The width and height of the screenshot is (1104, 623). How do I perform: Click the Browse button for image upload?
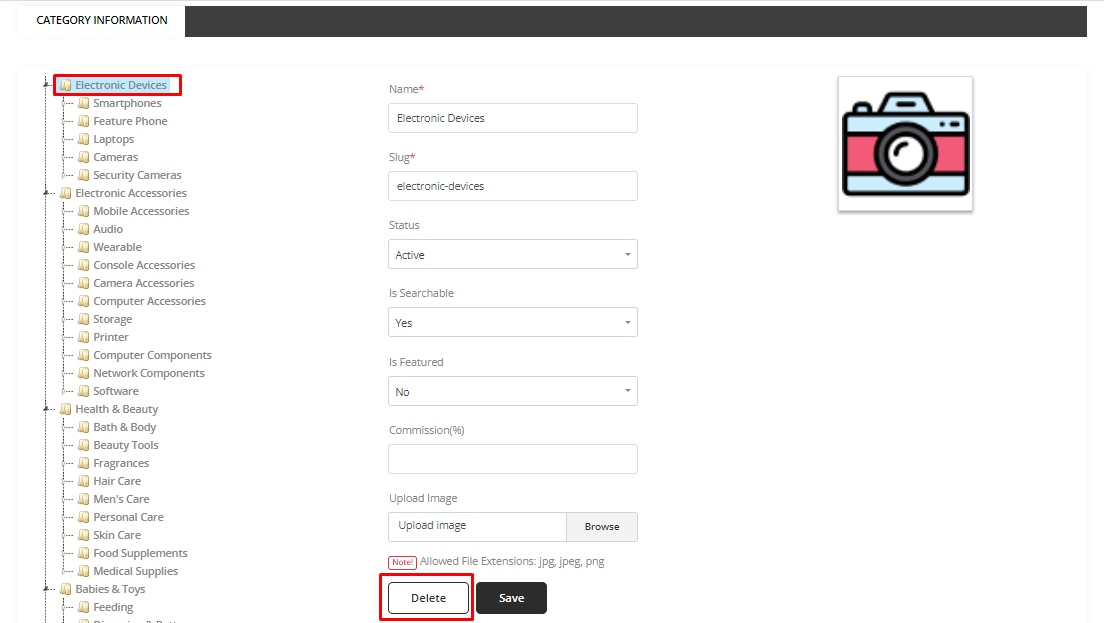601,527
